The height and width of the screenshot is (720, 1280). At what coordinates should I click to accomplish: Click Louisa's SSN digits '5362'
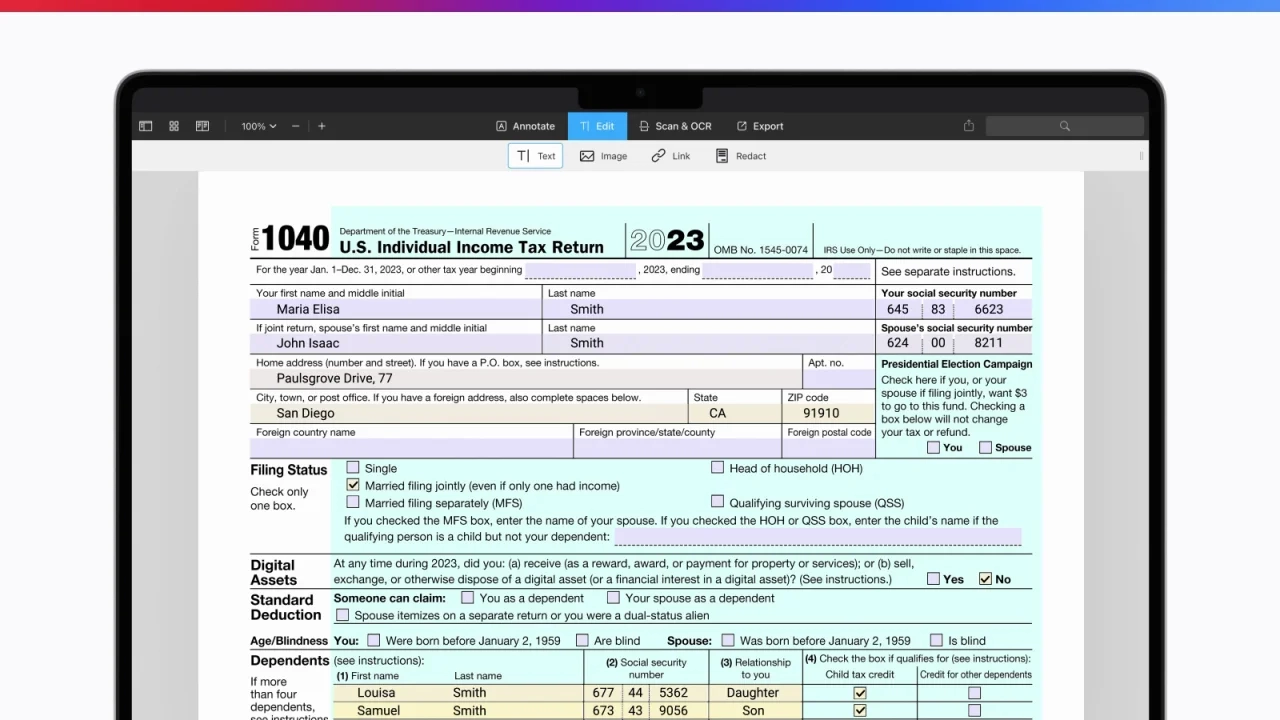pos(674,693)
